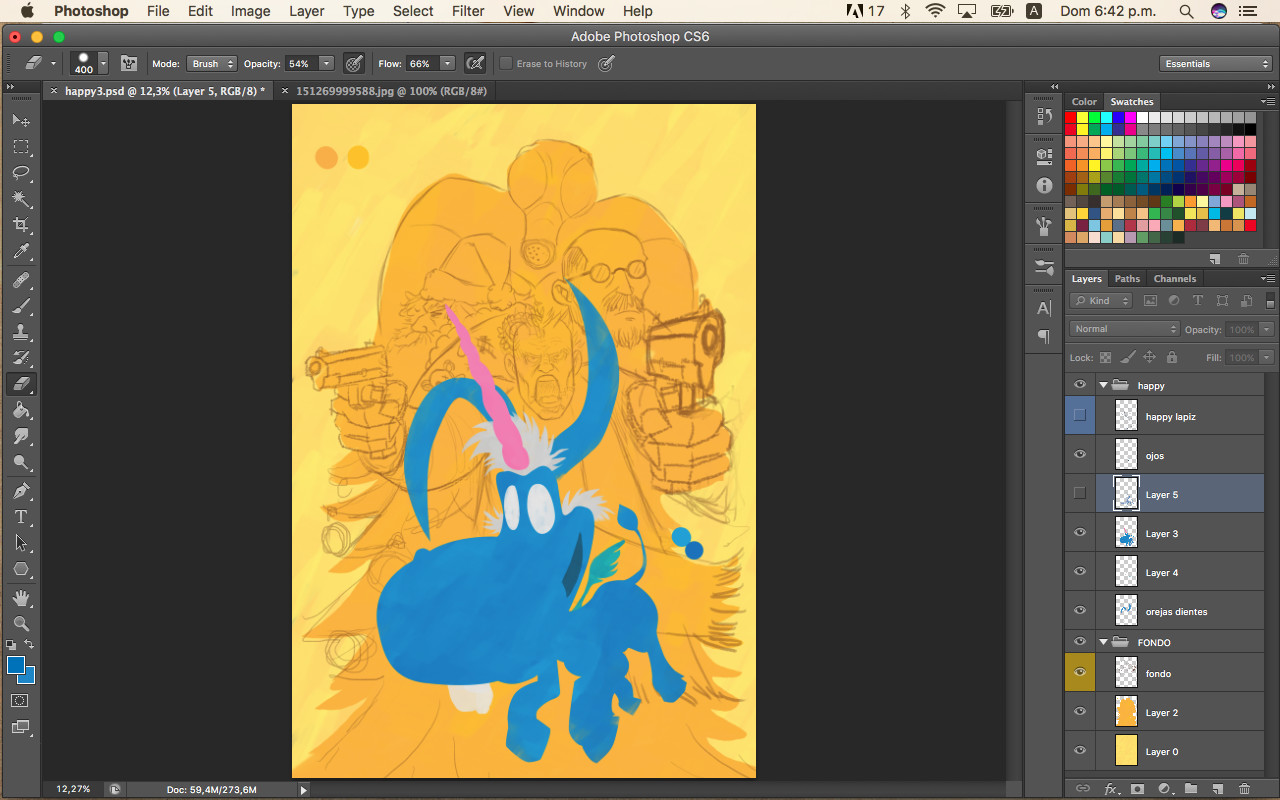
Task: Select the Move tool
Action: (21, 120)
